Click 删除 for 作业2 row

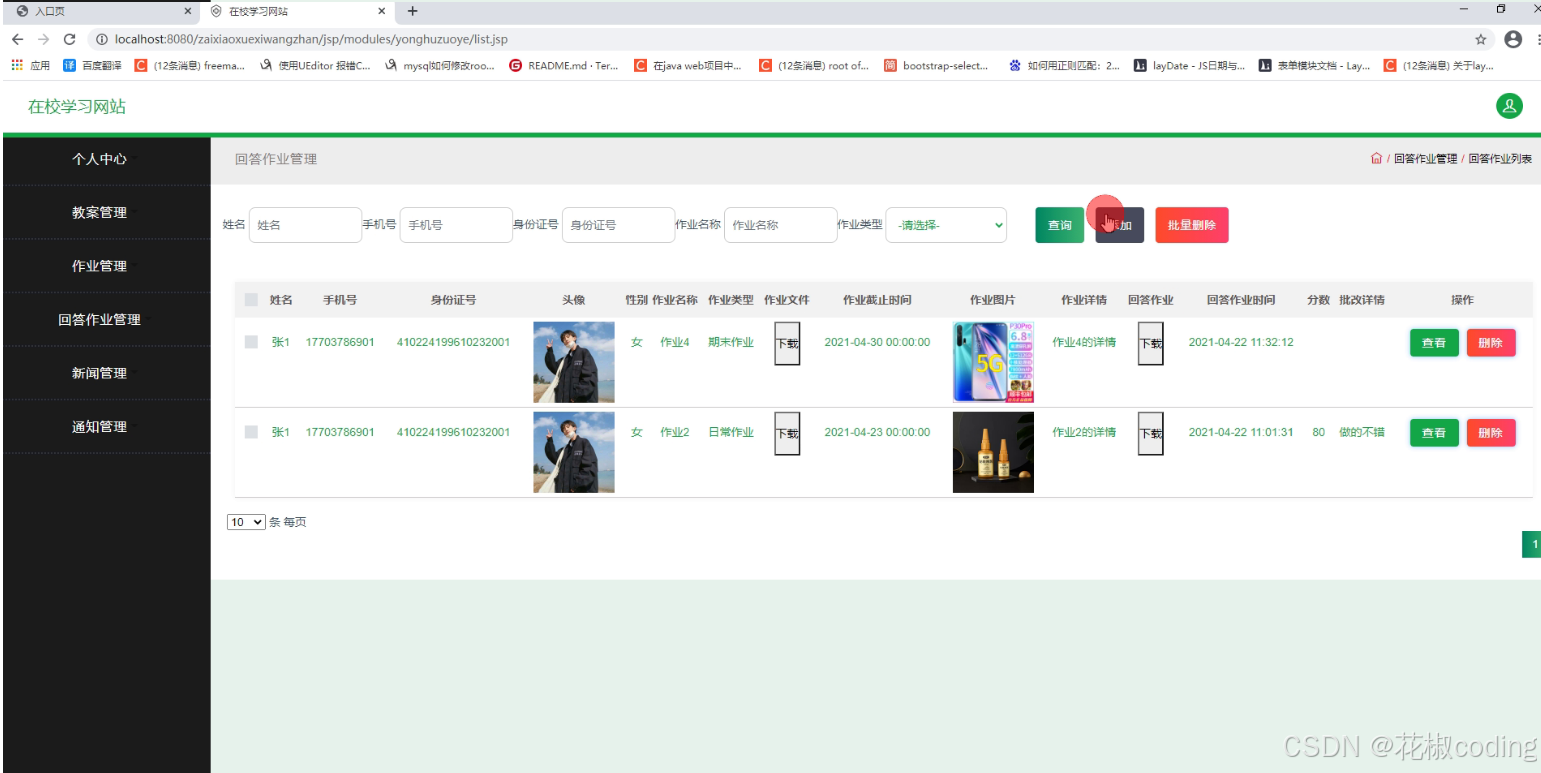pos(1491,433)
